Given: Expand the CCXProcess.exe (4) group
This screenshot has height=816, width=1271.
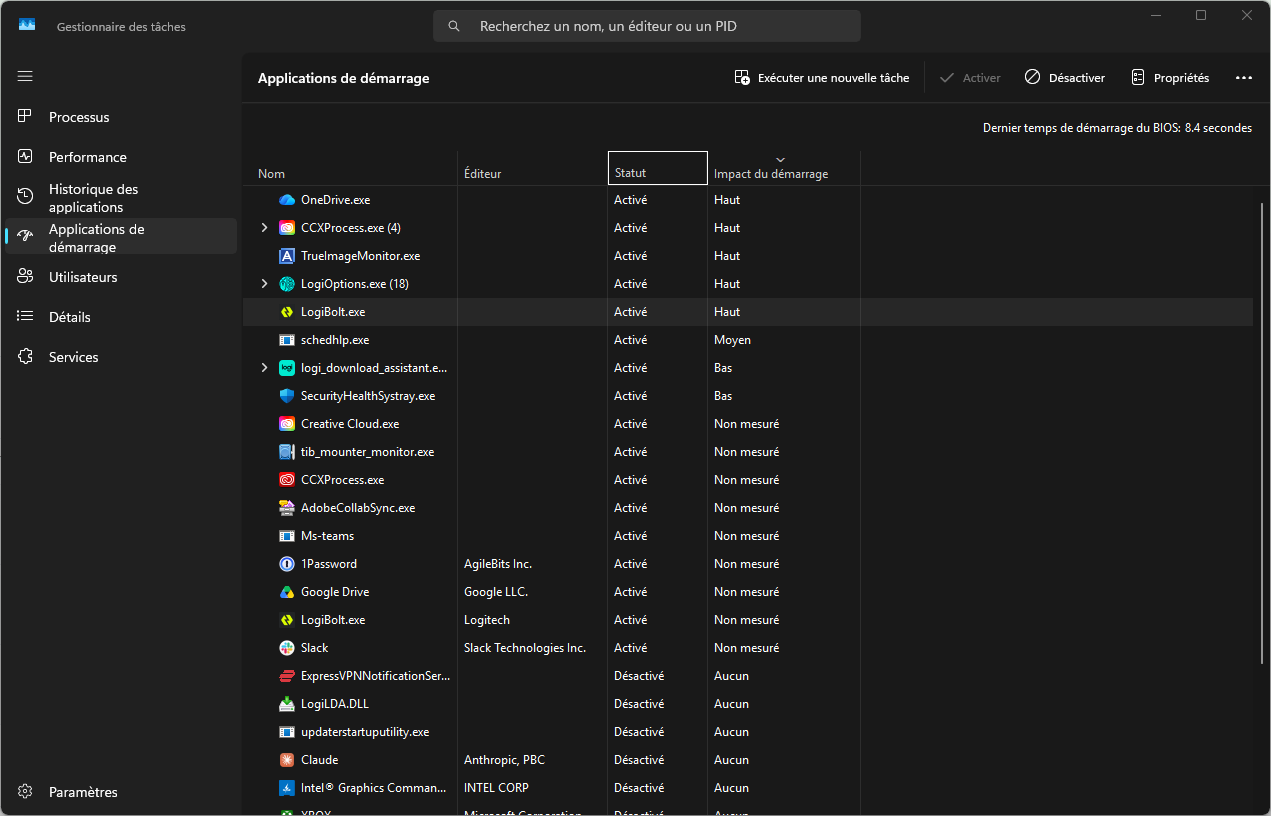Looking at the screenshot, I should click(264, 228).
